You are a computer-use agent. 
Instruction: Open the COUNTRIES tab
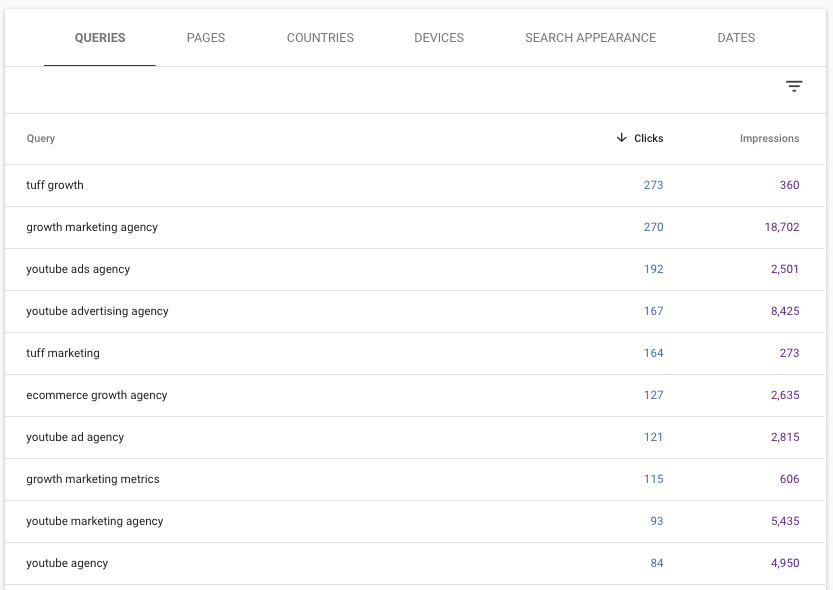click(320, 37)
